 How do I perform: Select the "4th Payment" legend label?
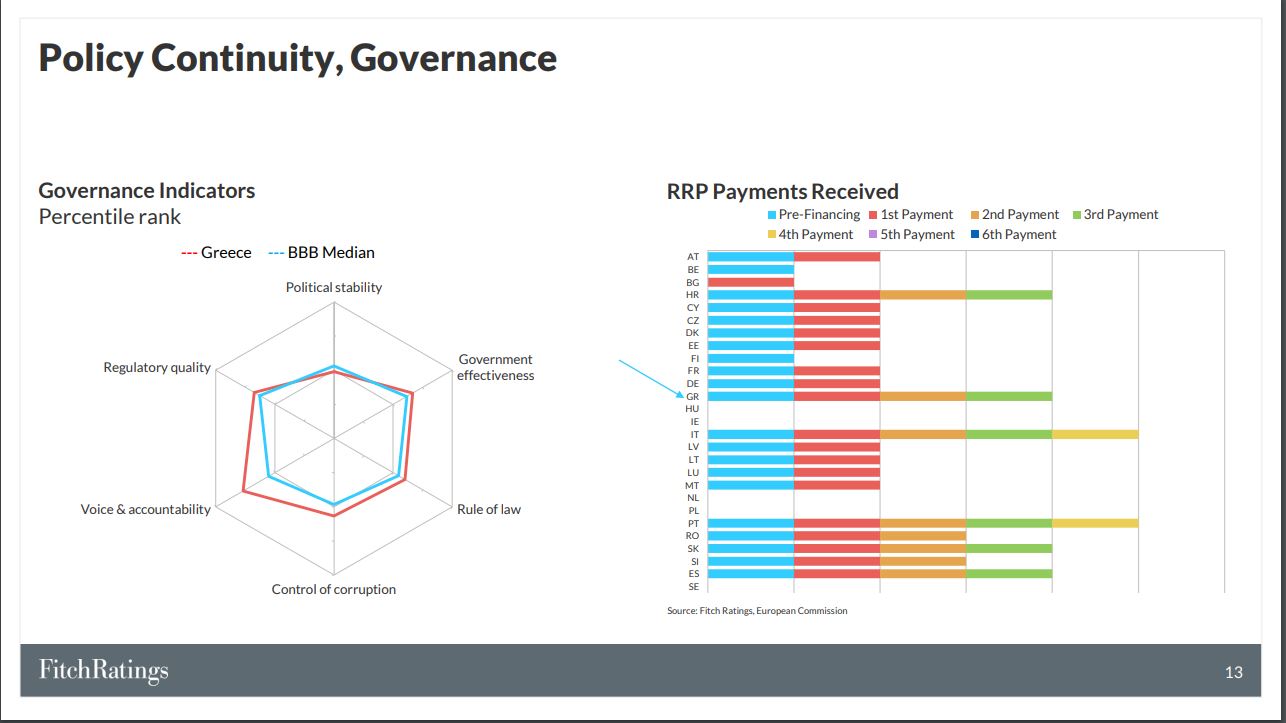(x=816, y=235)
